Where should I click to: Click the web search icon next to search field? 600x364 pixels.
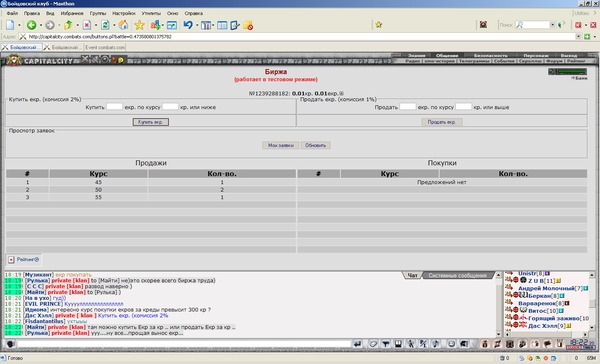(x=561, y=24)
